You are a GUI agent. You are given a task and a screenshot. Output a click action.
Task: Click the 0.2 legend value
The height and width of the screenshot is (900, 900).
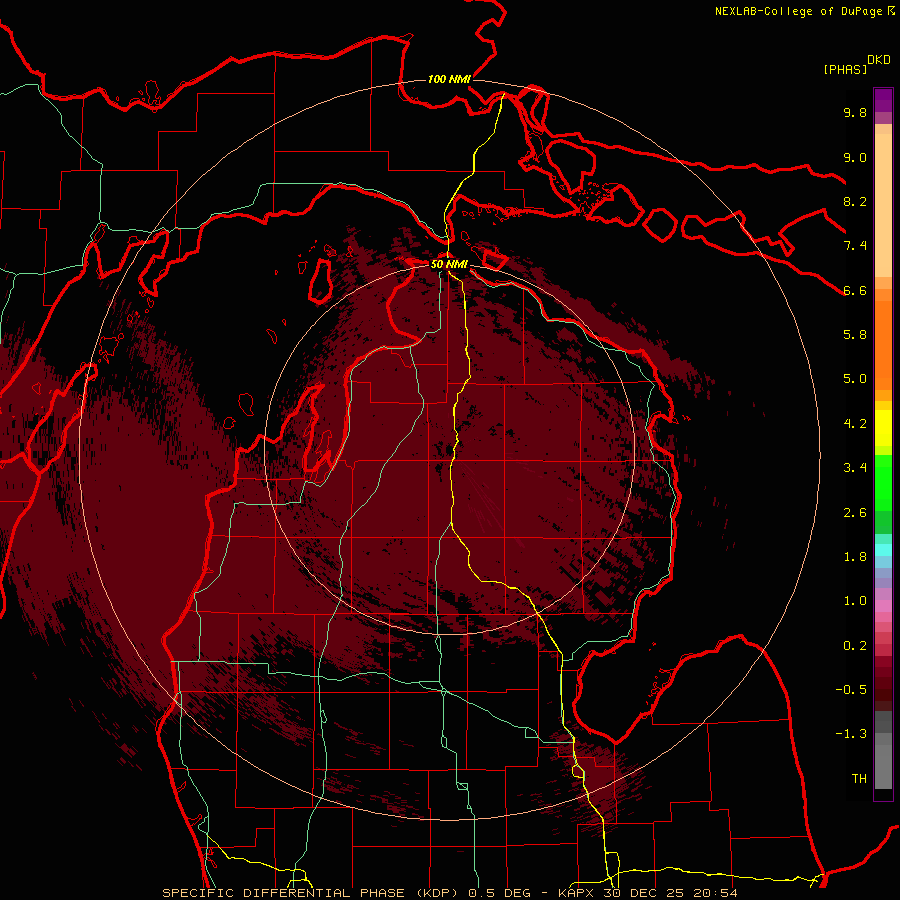pos(855,646)
